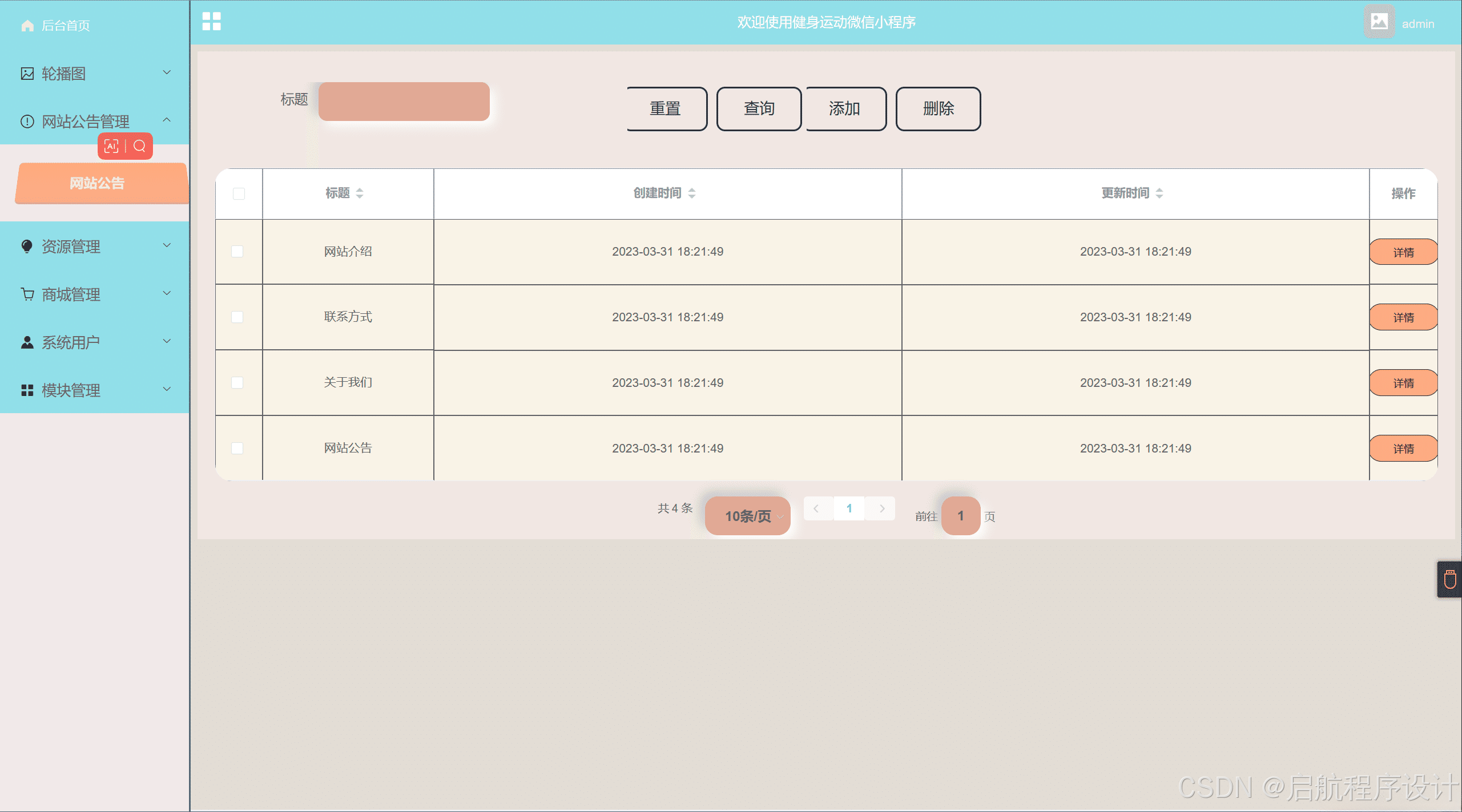Click the admin username text

click(1418, 24)
